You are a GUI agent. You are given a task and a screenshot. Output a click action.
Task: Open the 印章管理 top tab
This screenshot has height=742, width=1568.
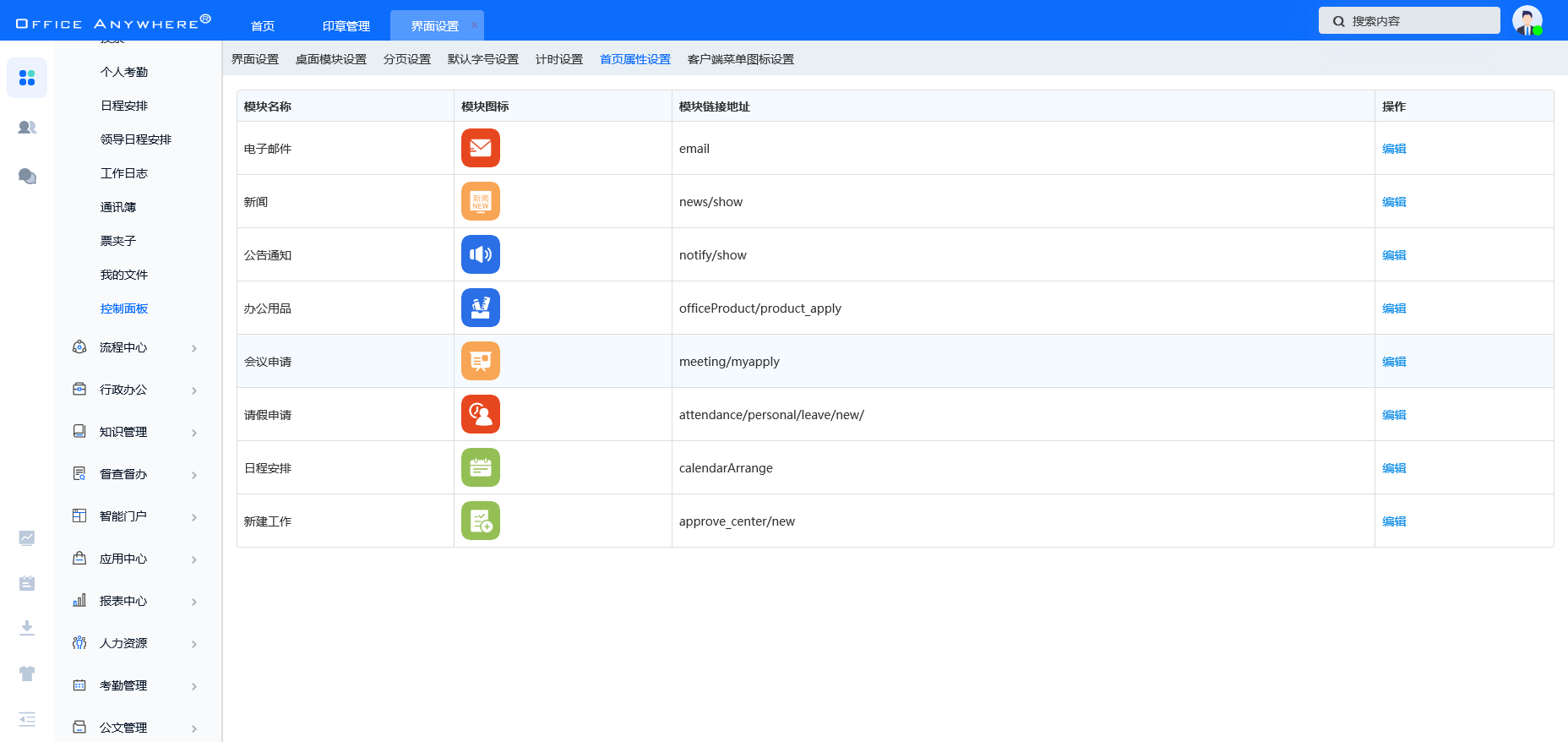pos(346,26)
